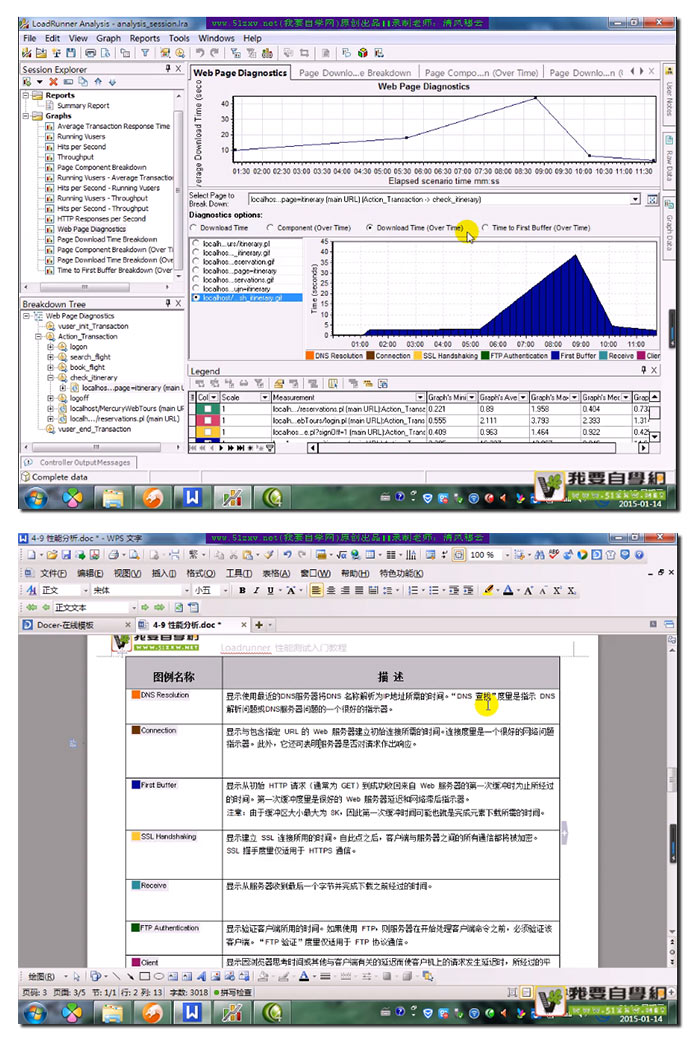The height and width of the screenshot is (1037, 700).
Task: Switch to Page Downlo...e Breakdown tab
Action: (355, 73)
